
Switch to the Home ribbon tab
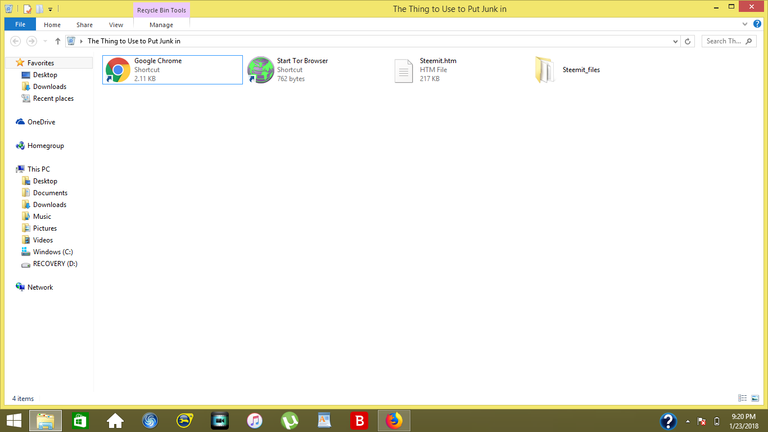pyautogui.click(x=52, y=24)
